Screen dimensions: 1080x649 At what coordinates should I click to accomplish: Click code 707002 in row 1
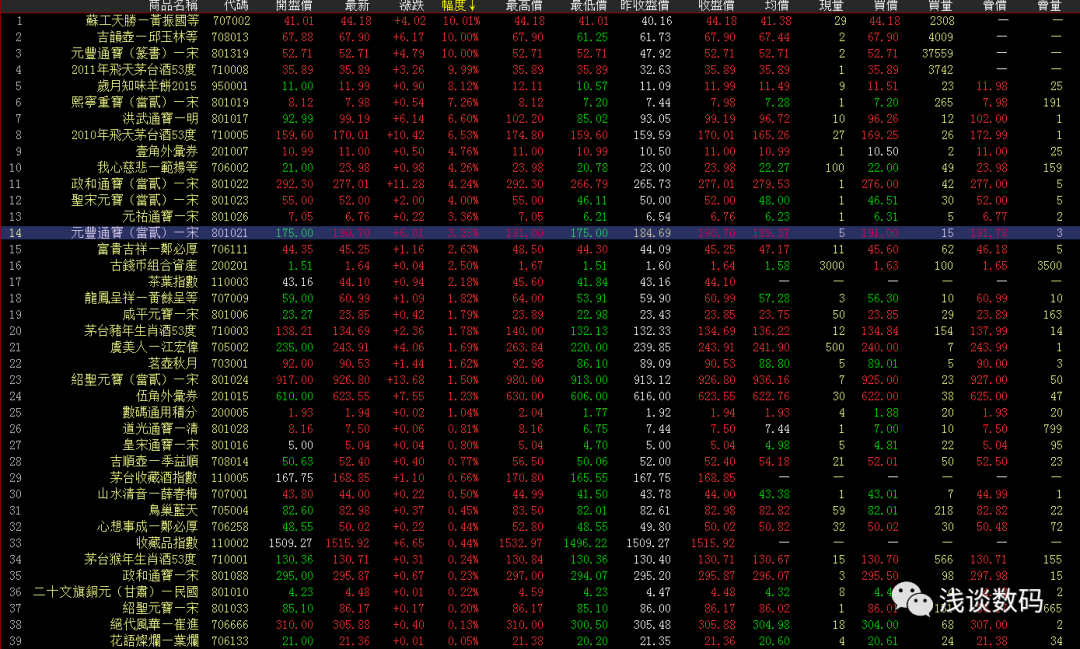coord(231,21)
